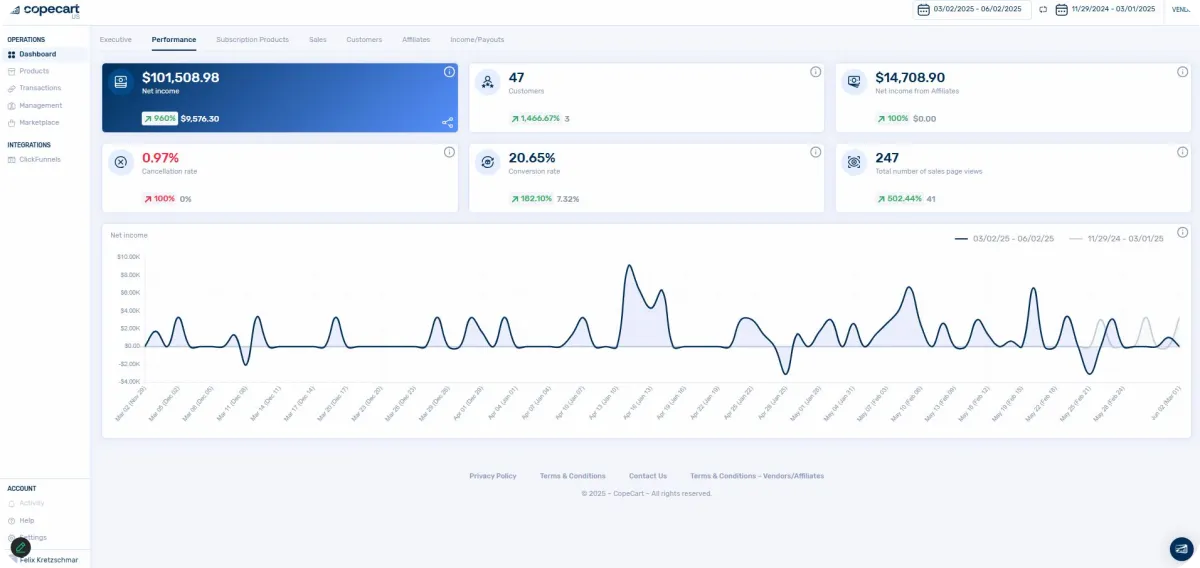Click info icon on sales page views card
This screenshot has width=1200, height=568.
coord(1182,152)
